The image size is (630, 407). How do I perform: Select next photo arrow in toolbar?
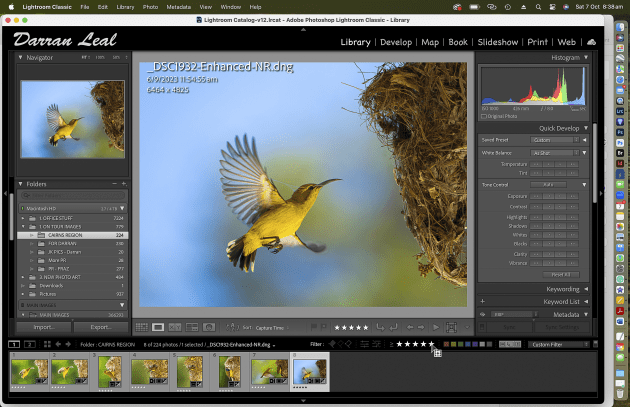click(x=421, y=327)
